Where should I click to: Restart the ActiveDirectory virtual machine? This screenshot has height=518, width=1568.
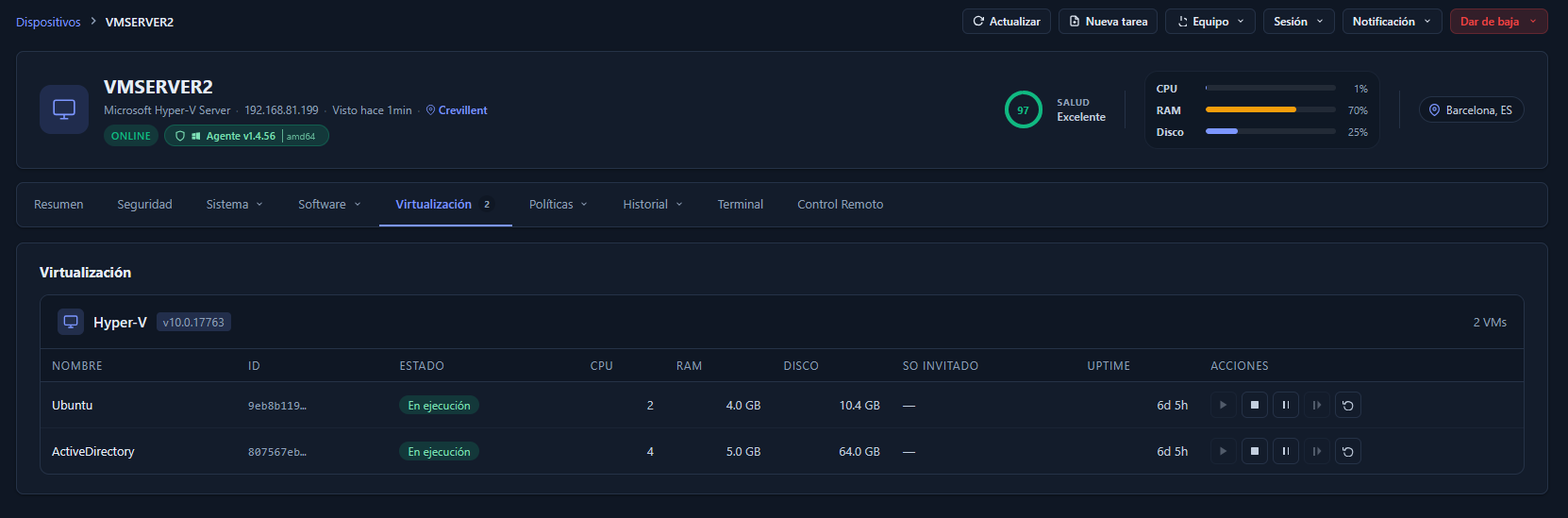[x=1347, y=452]
